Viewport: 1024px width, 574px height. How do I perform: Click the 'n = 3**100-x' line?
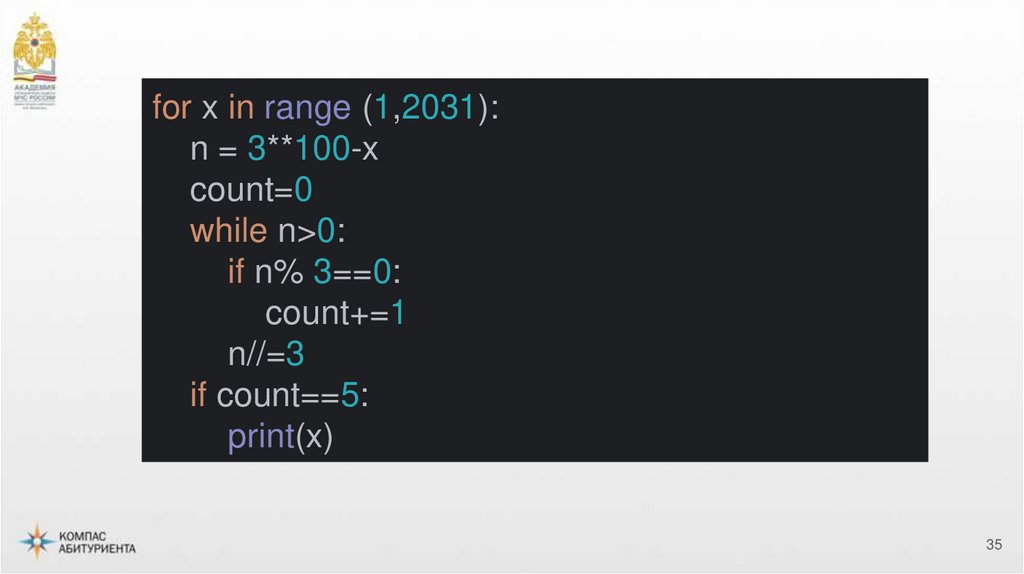tap(285, 149)
